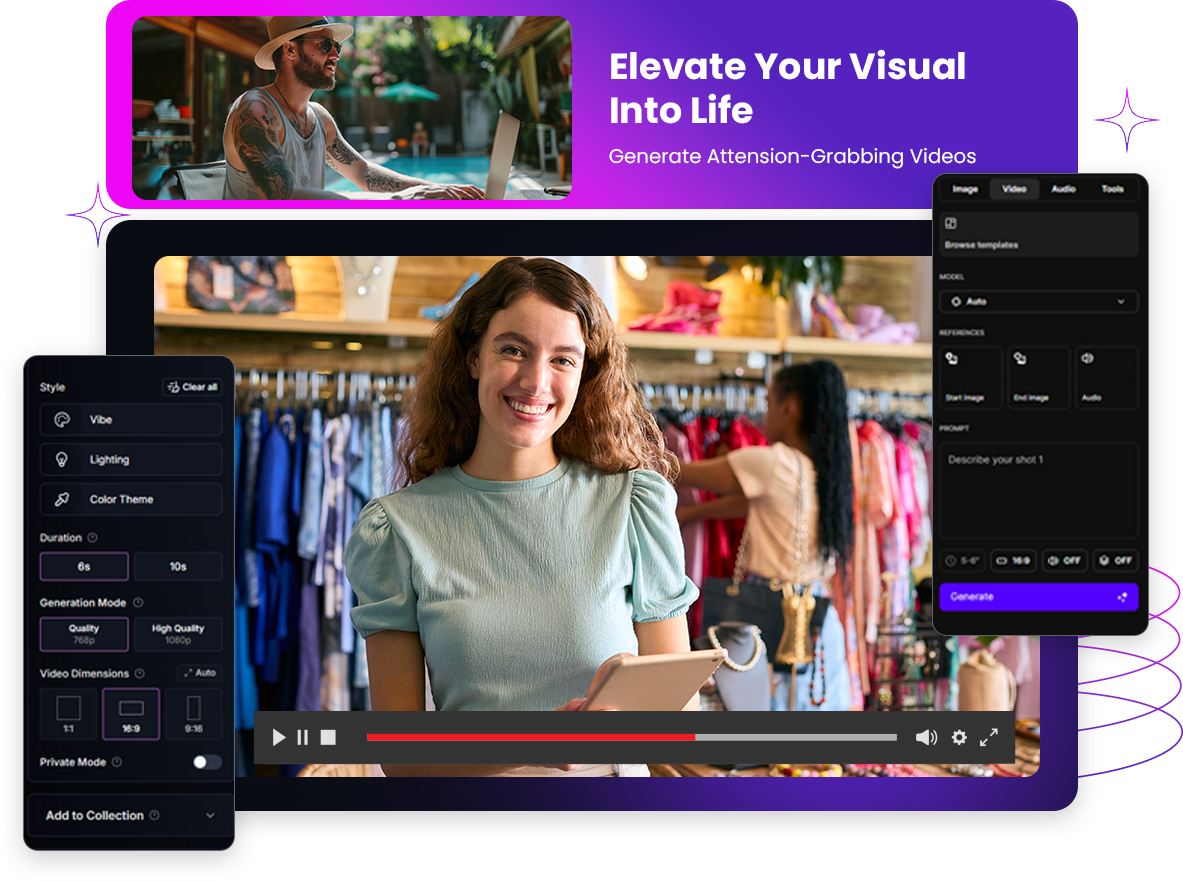Click the play icon in video player
The width and height of the screenshot is (1183, 881).
tap(279, 738)
